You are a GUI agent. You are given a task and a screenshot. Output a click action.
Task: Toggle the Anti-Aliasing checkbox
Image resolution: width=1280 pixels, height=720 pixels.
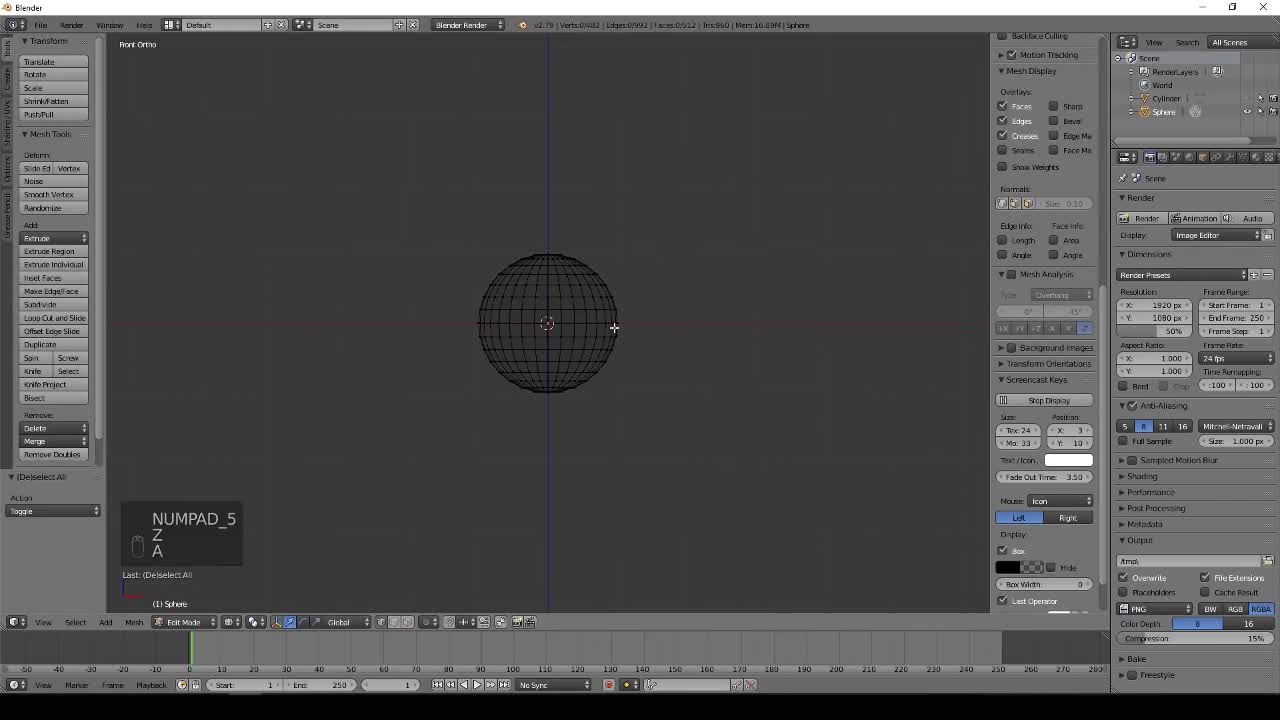(x=1132, y=406)
